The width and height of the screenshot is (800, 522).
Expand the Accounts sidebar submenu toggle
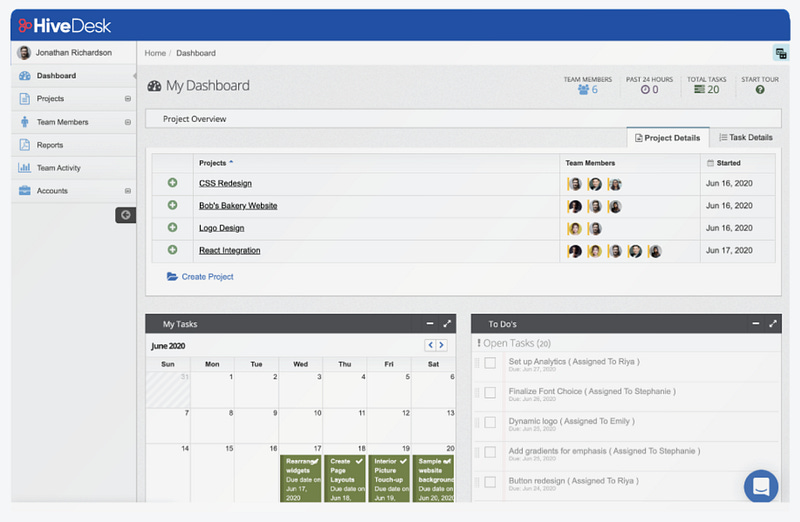tap(128, 191)
